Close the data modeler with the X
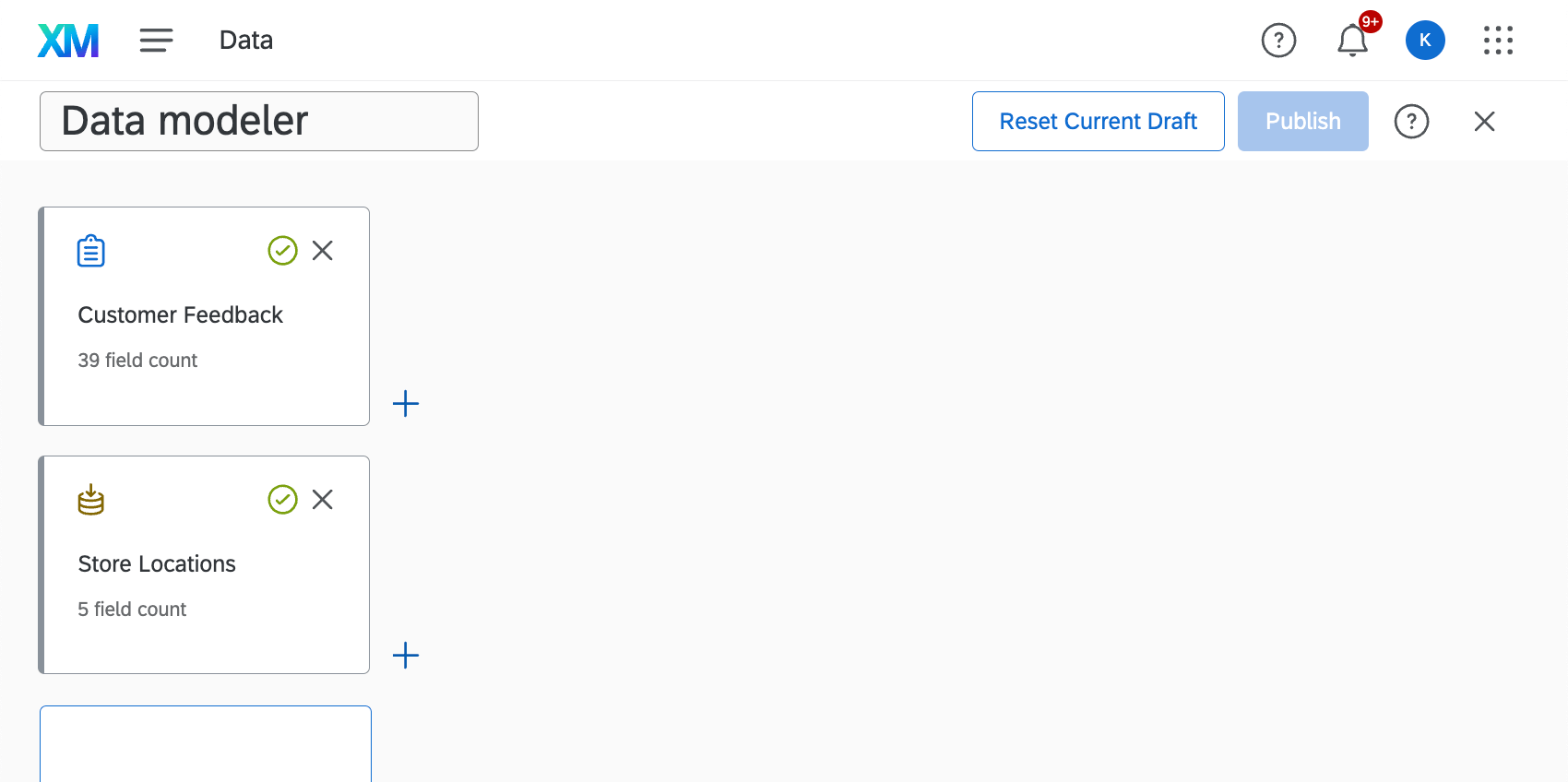 pos(1483,121)
